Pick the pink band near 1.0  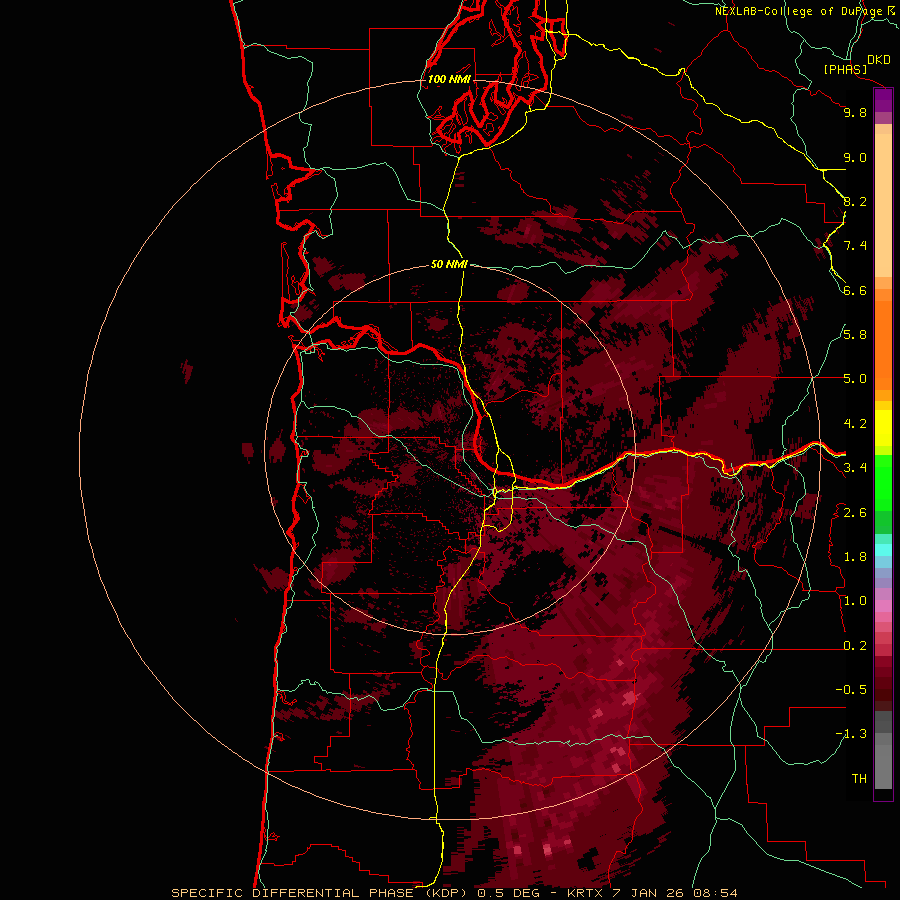point(883,606)
